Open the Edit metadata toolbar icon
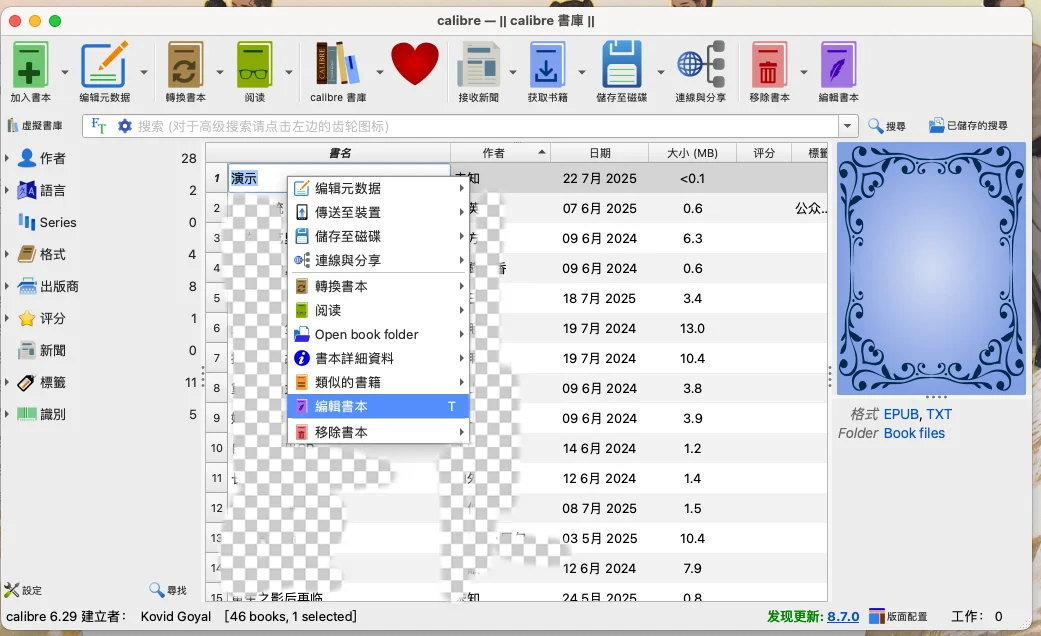This screenshot has height=636, width=1041. click(104, 65)
